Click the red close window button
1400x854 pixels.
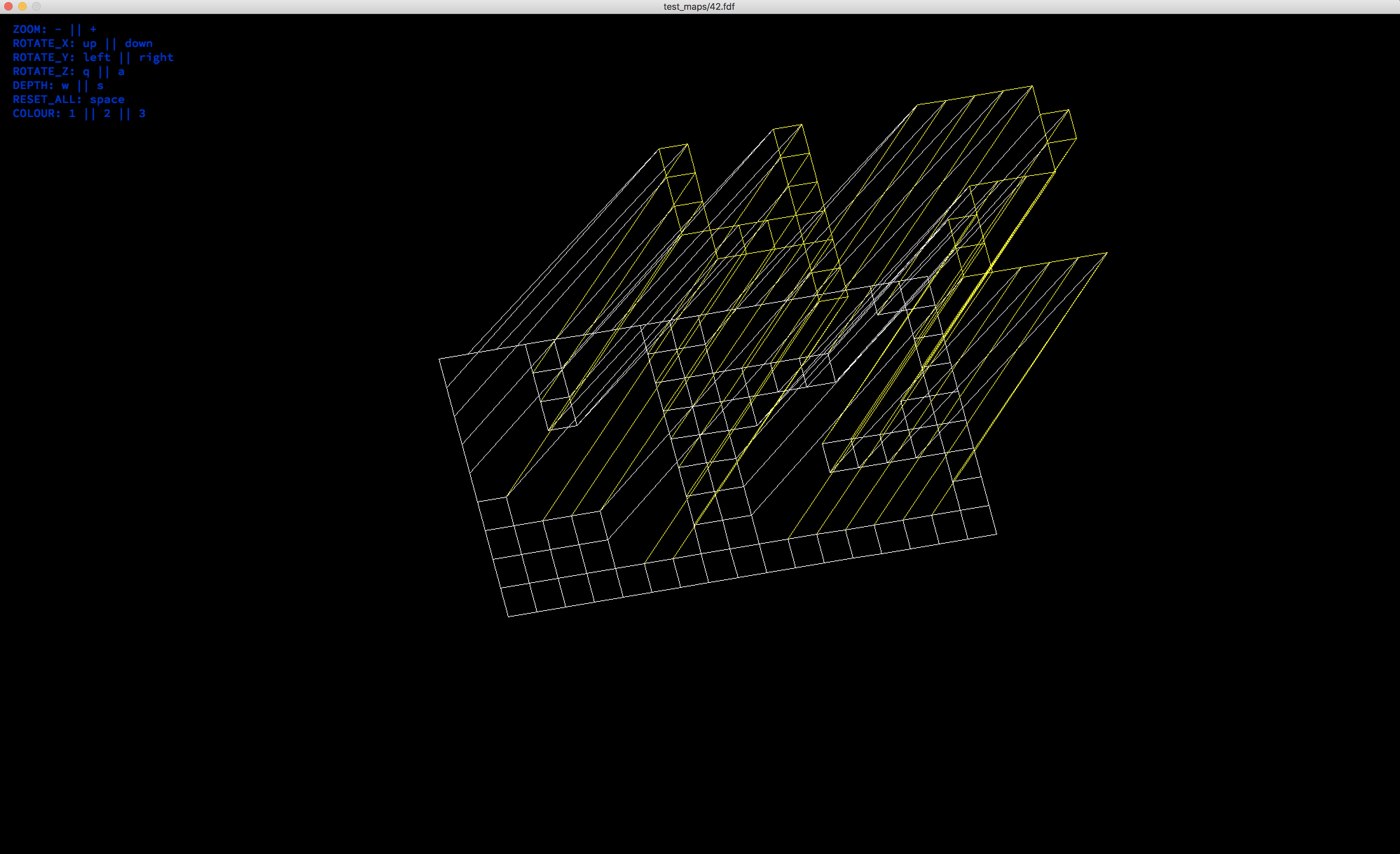point(8,6)
